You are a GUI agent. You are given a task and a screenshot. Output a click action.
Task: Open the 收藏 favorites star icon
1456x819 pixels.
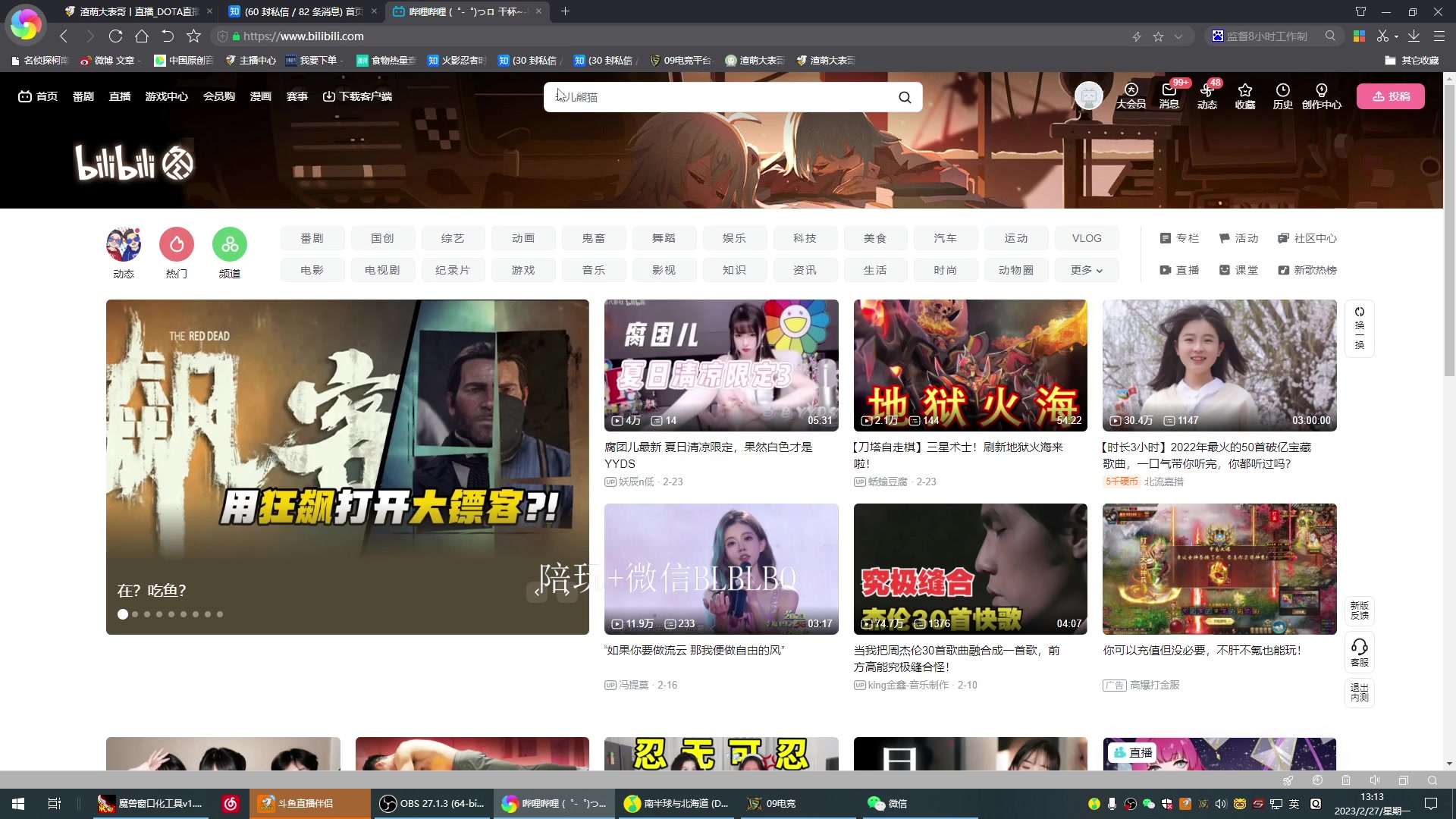pyautogui.click(x=1244, y=96)
